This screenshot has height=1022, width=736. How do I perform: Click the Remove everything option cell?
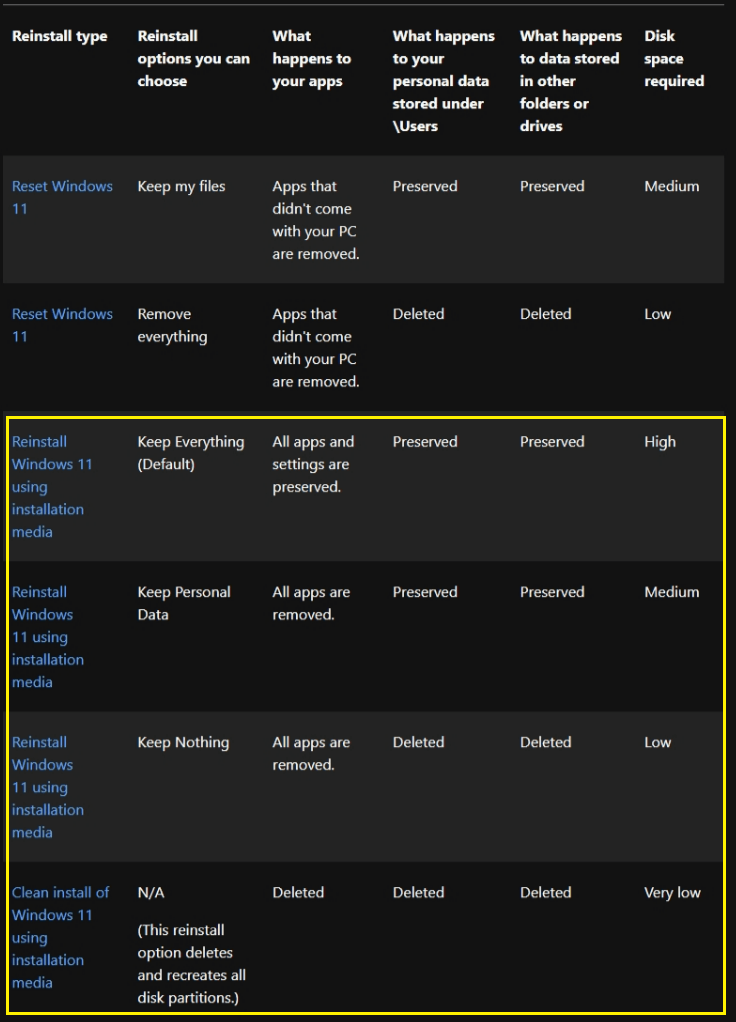pyautogui.click(x=172, y=325)
